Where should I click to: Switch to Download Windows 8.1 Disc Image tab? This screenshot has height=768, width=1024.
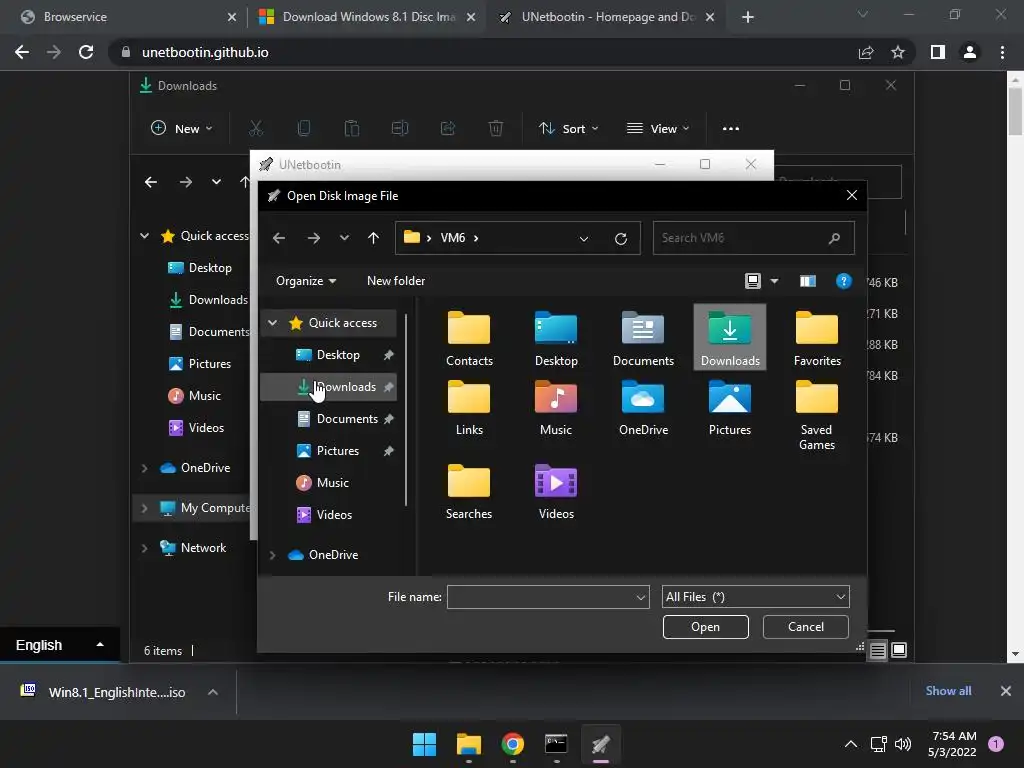pos(368,17)
